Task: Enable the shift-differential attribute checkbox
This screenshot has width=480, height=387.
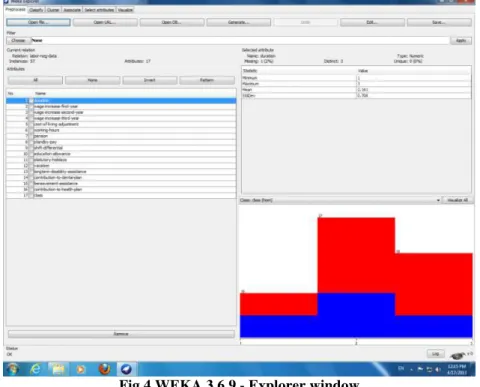Action: (x=31, y=148)
